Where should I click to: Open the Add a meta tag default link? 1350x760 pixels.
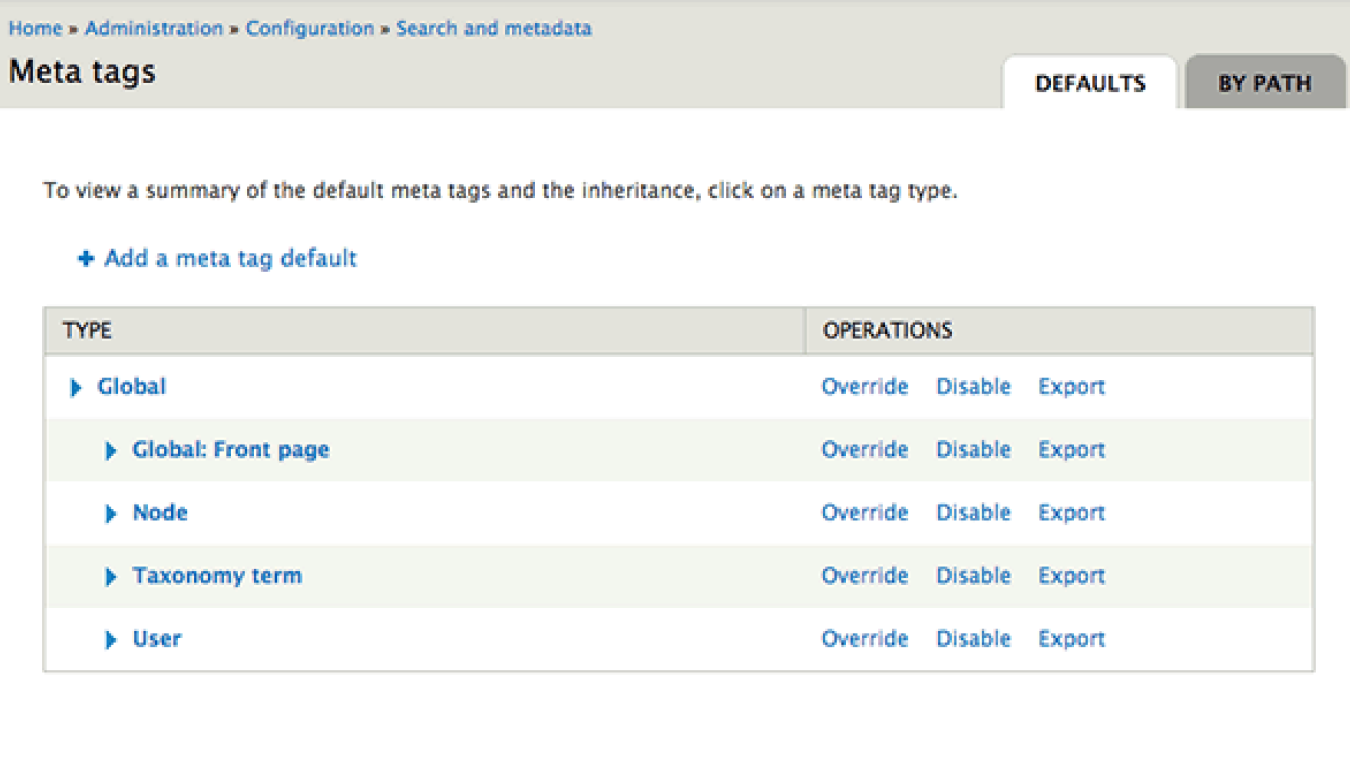click(x=228, y=258)
